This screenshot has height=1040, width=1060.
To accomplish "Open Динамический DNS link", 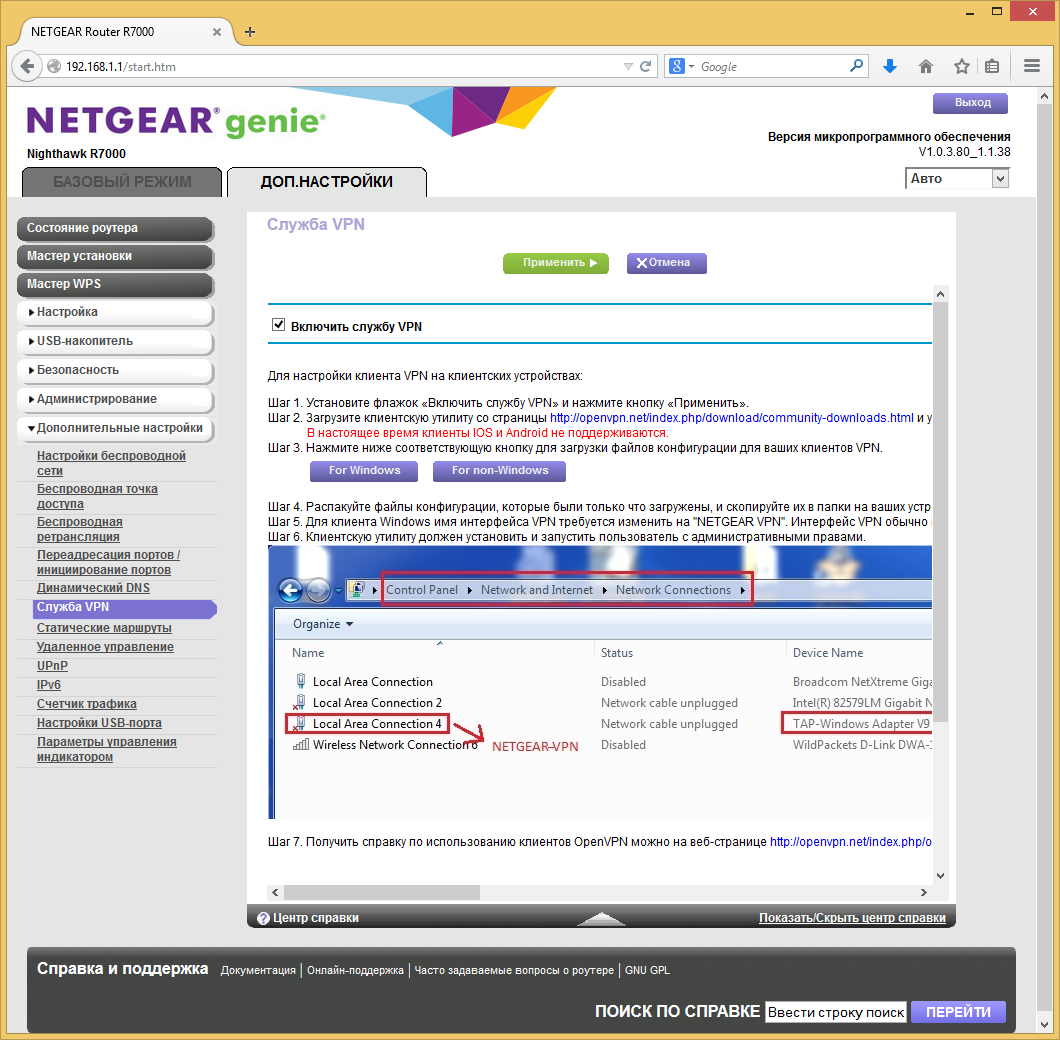I will 93,588.
